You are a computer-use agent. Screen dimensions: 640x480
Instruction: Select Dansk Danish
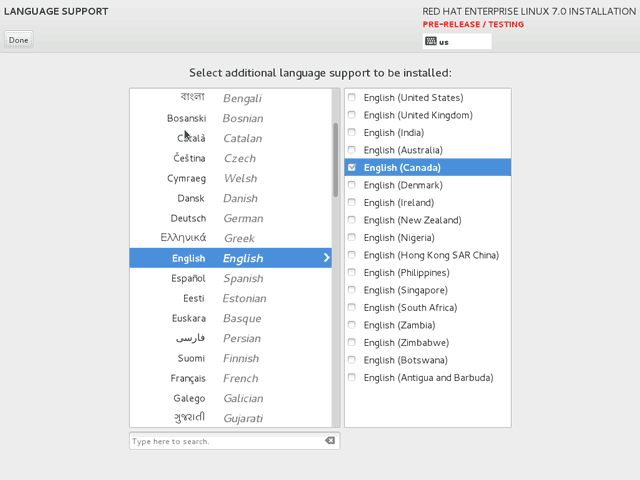pyautogui.click(x=231, y=198)
